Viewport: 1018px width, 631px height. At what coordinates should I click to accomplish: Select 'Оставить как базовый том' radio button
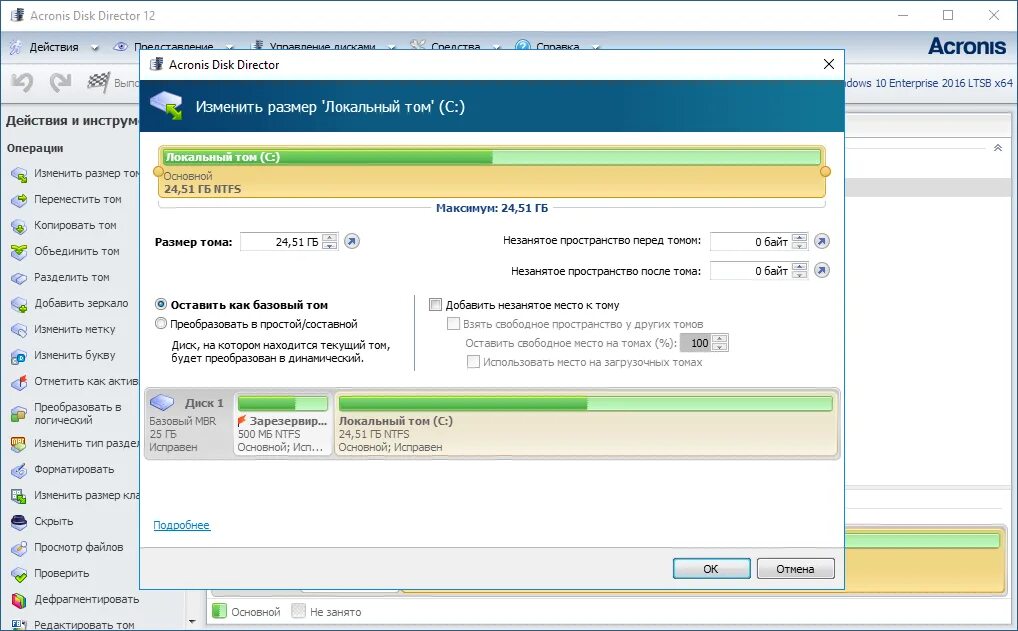pos(161,304)
